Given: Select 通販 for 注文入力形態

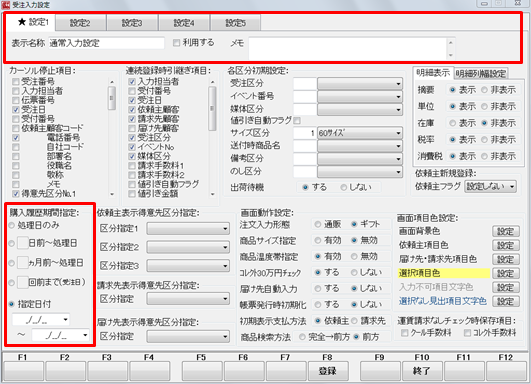Looking at the screenshot, I should pyautogui.click(x=318, y=224).
